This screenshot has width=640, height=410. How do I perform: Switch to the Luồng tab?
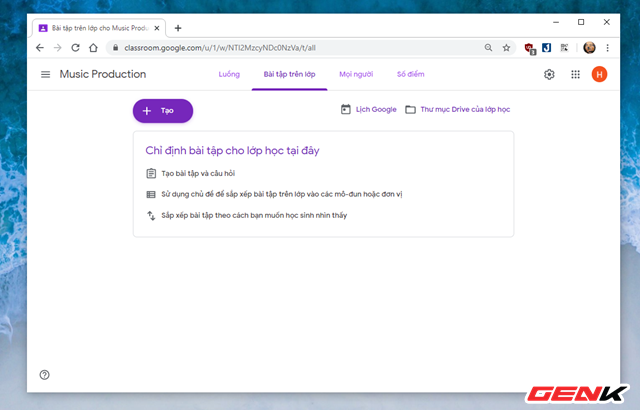coord(229,74)
